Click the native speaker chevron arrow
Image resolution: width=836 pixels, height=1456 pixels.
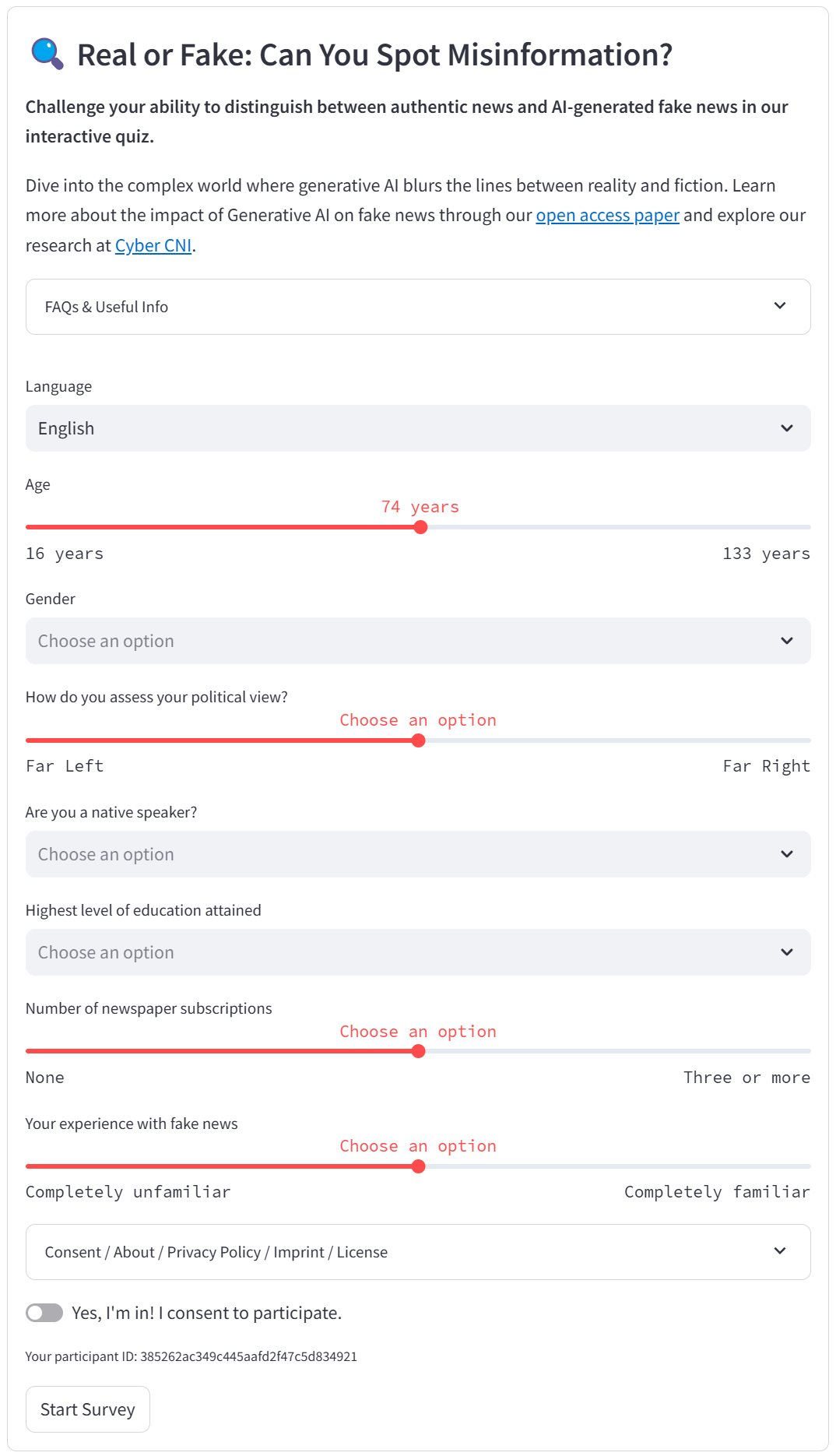pyautogui.click(x=787, y=854)
